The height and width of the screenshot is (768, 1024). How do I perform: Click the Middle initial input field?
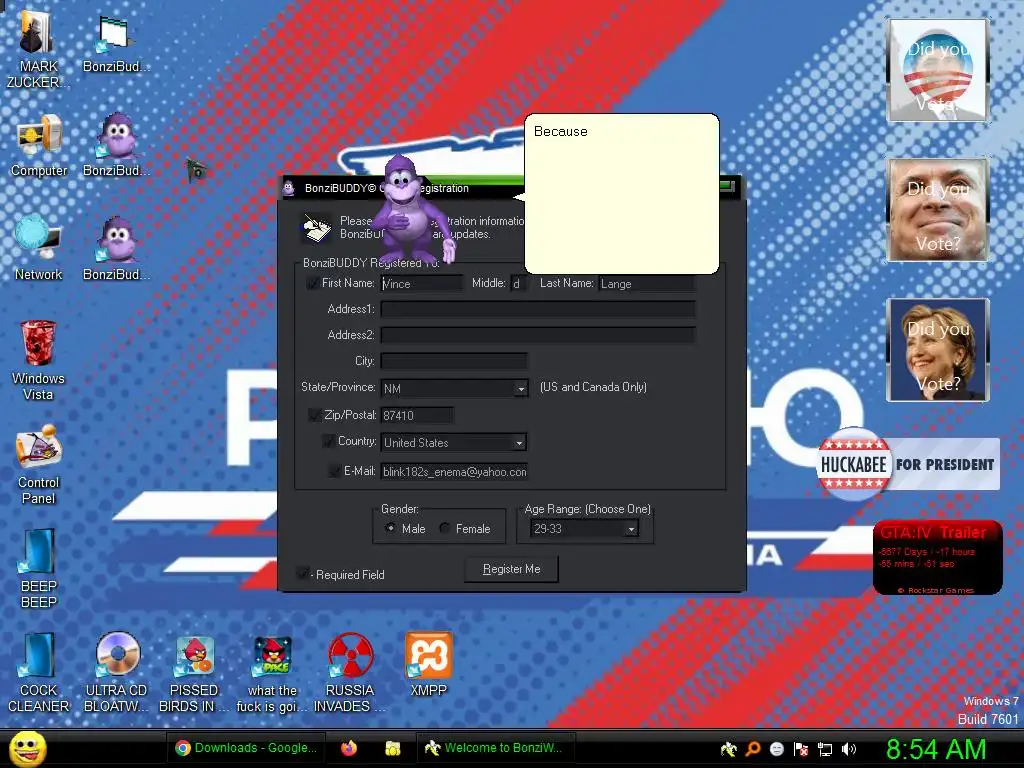pos(518,283)
